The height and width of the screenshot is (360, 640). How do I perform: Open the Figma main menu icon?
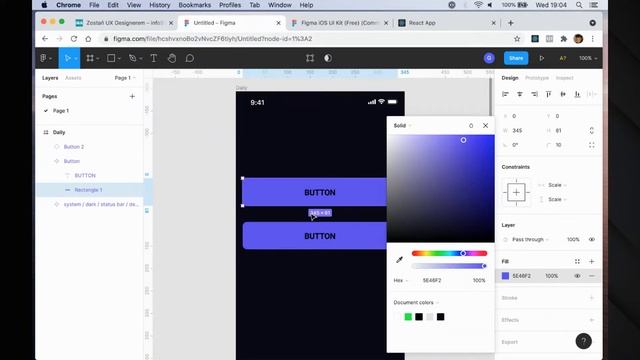pos(44,58)
